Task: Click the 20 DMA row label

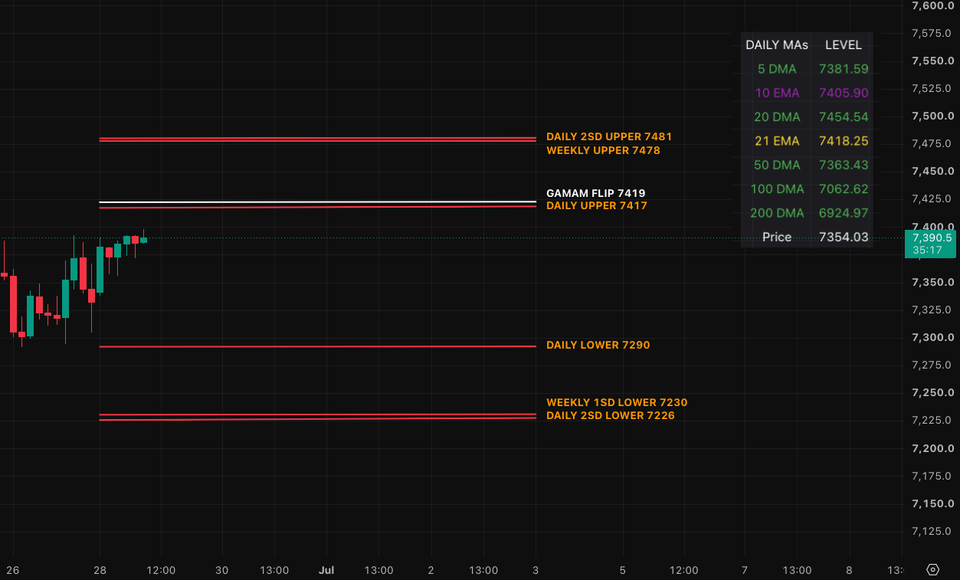Action: tap(776, 117)
